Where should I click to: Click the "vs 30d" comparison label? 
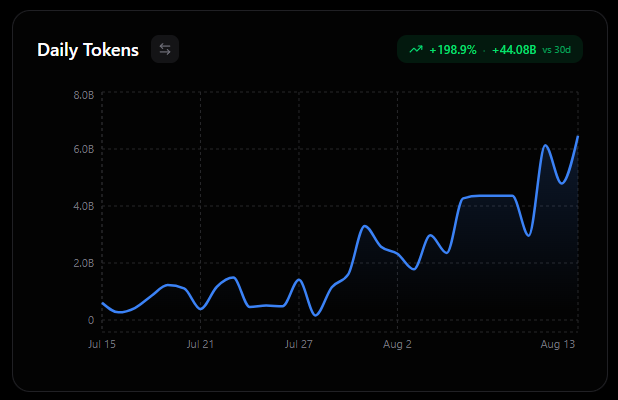point(557,50)
